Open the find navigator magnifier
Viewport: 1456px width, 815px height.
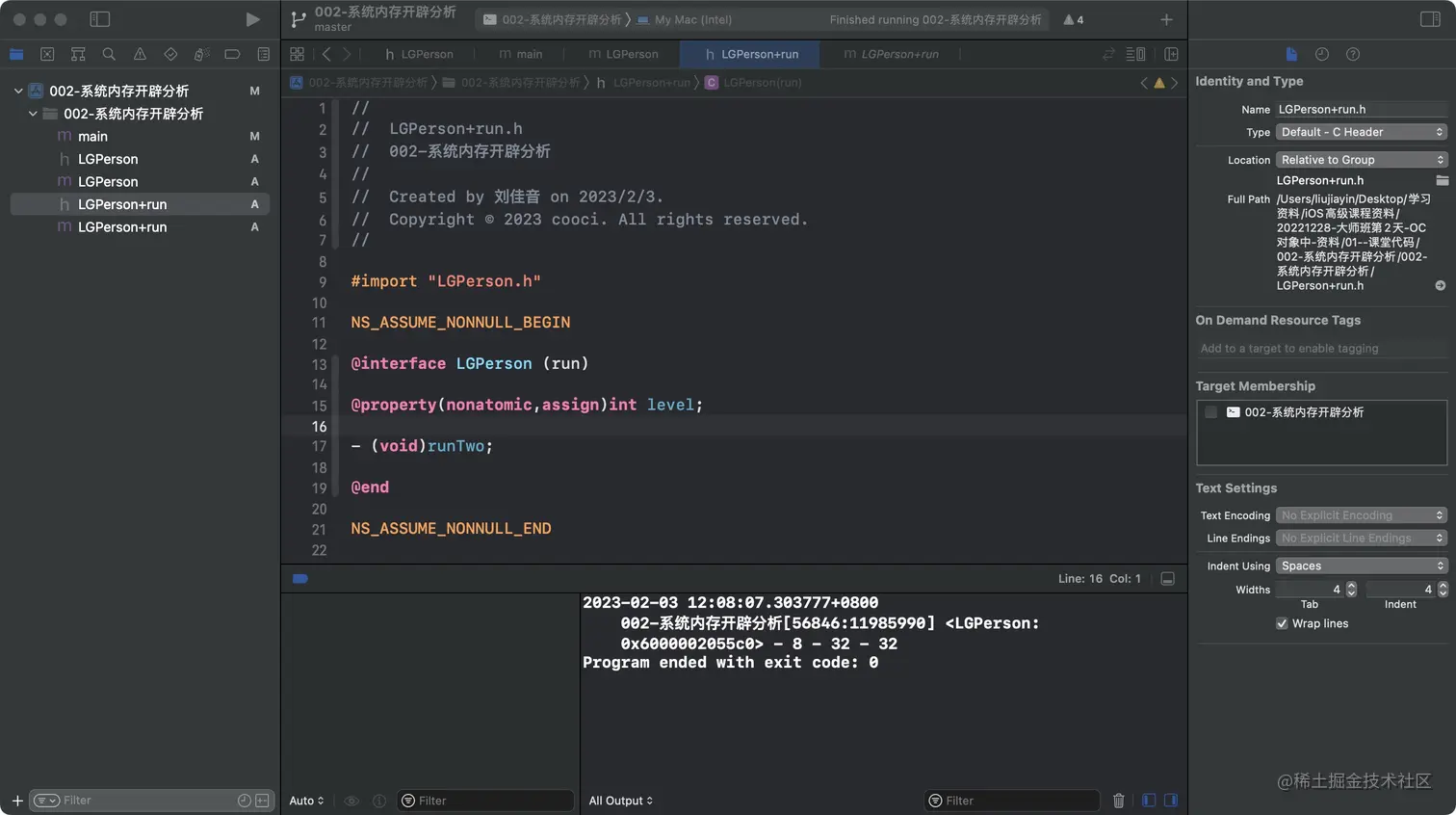[x=109, y=54]
